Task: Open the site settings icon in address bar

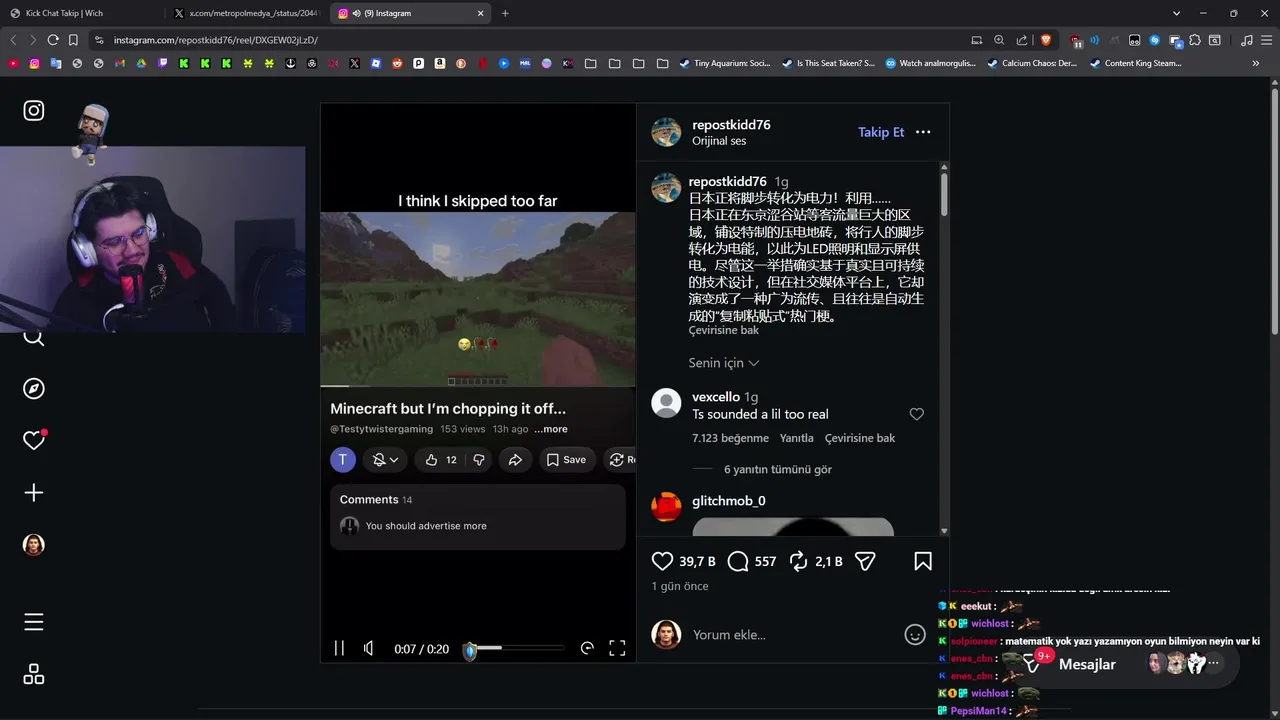Action: [x=98, y=40]
